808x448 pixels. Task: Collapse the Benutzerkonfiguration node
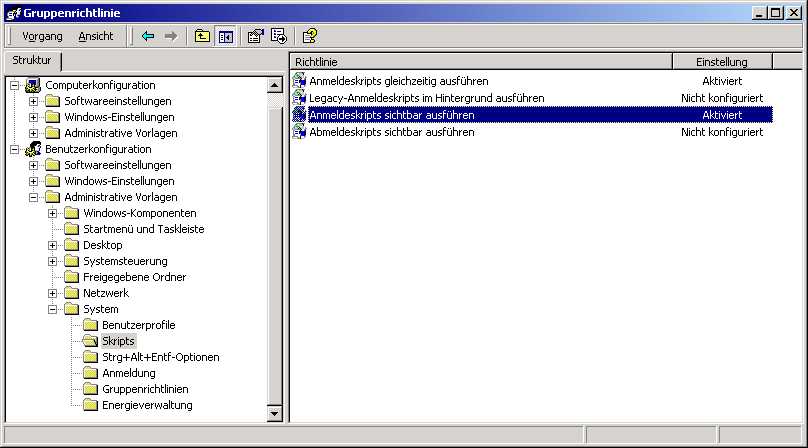tap(15, 149)
